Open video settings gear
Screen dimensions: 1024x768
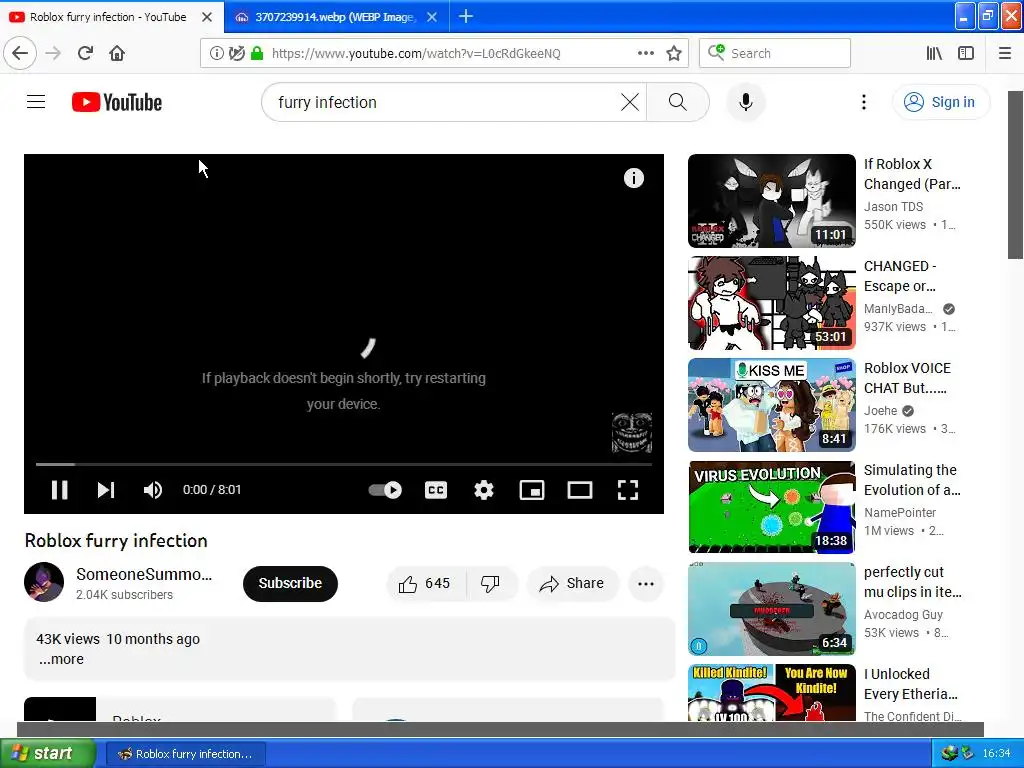click(483, 490)
